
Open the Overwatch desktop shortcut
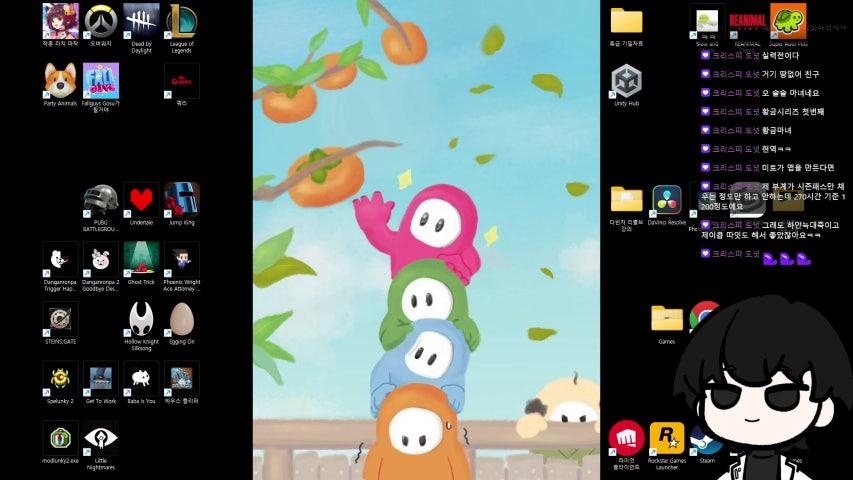(100, 21)
